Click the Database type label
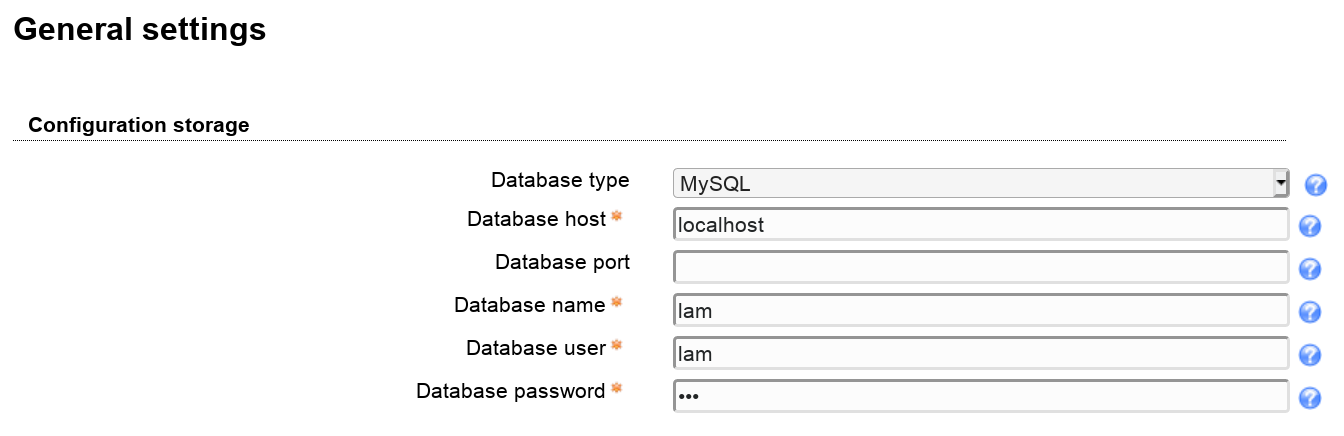This screenshot has height=436, width=1344. click(560, 180)
